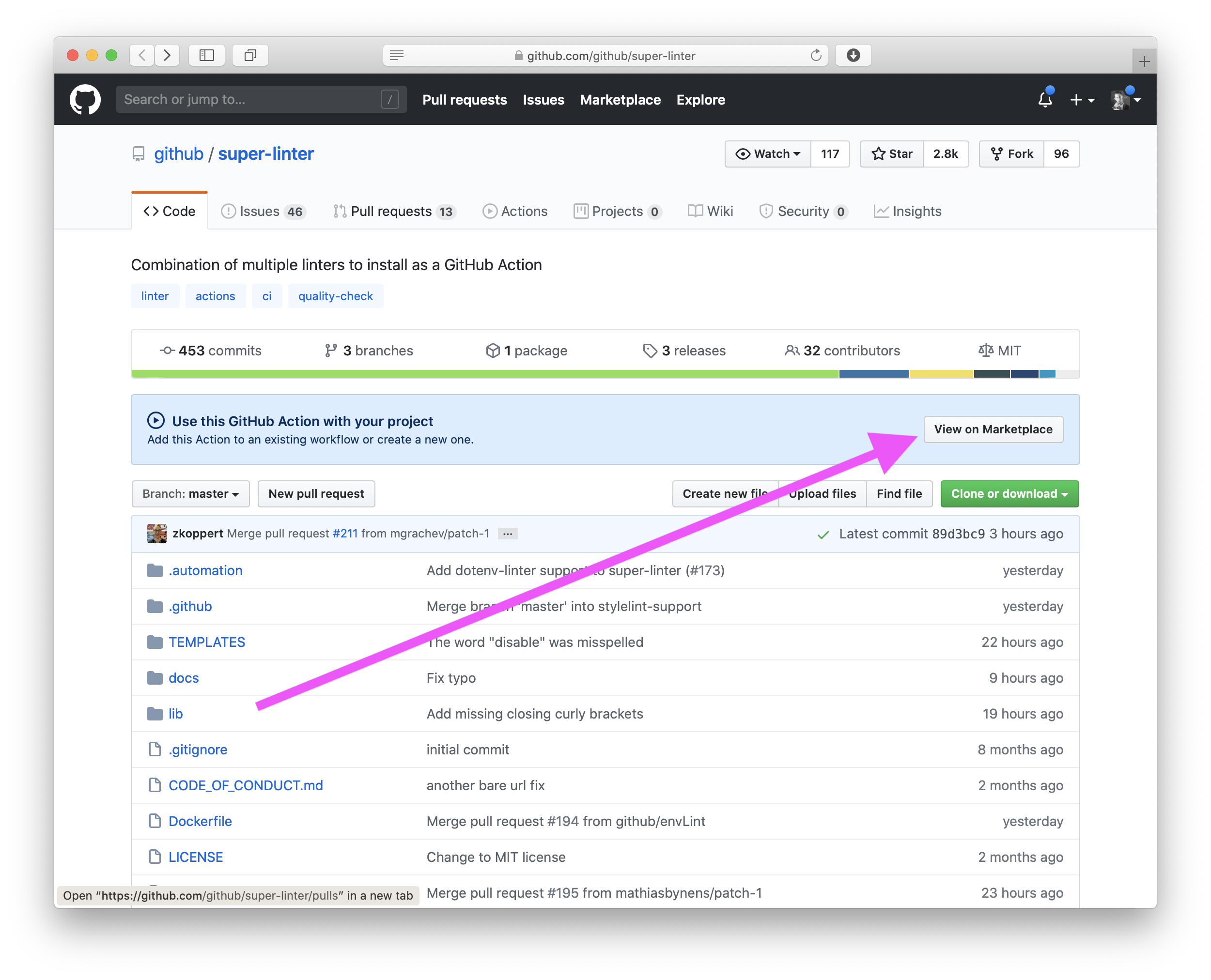The width and height of the screenshot is (1211, 980).
Task: Switch to the Security tab
Action: point(803,211)
